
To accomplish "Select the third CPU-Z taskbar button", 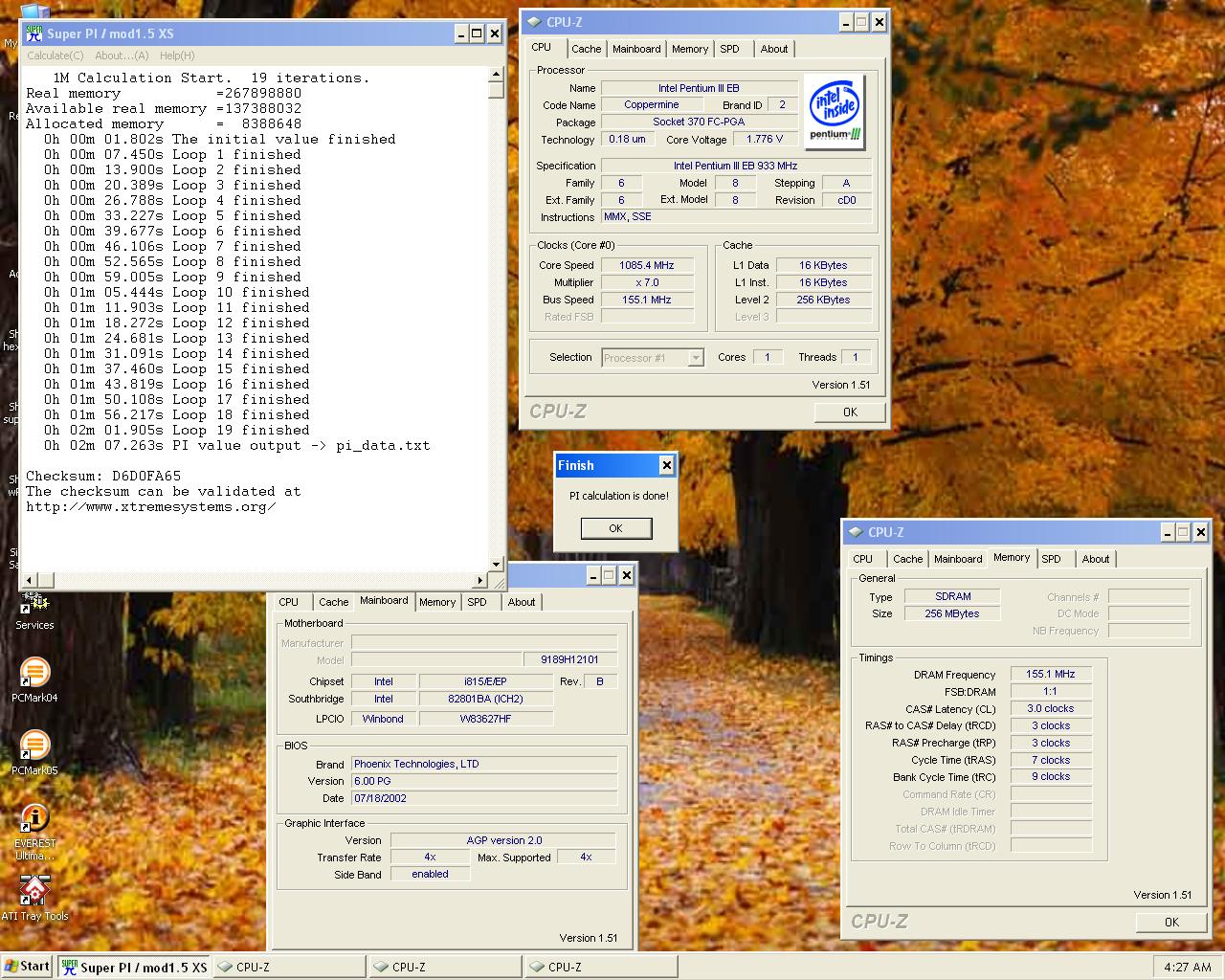I will coord(601,967).
